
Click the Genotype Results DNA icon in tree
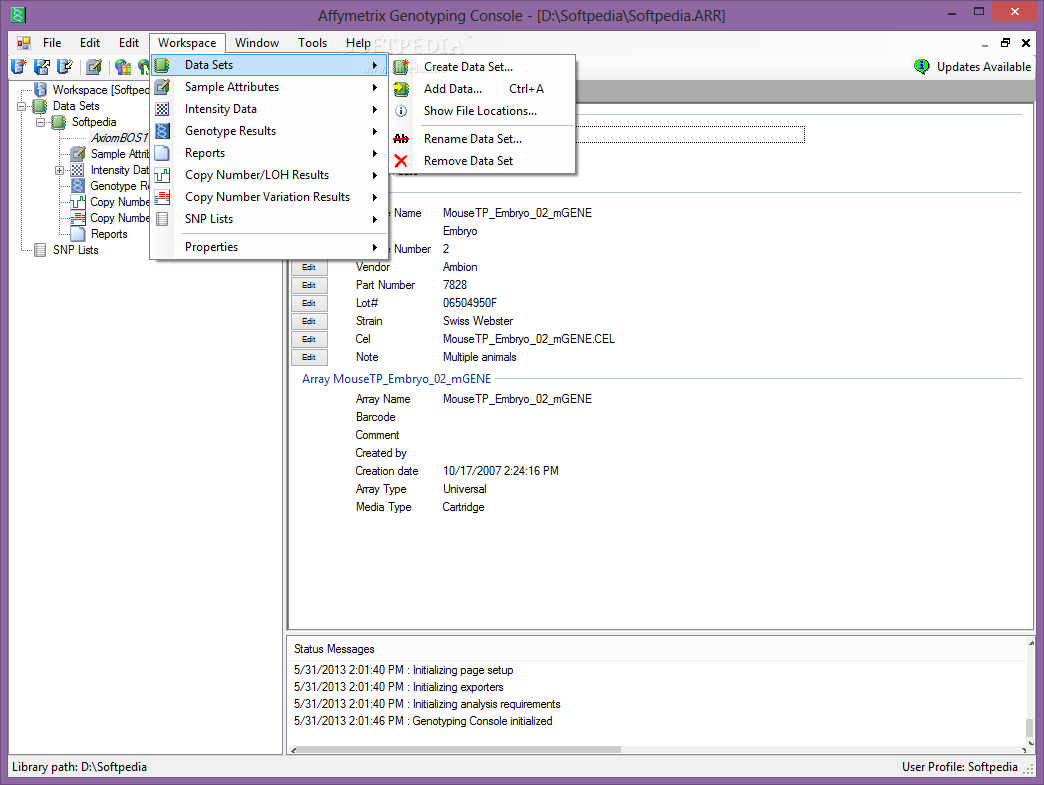click(x=78, y=186)
